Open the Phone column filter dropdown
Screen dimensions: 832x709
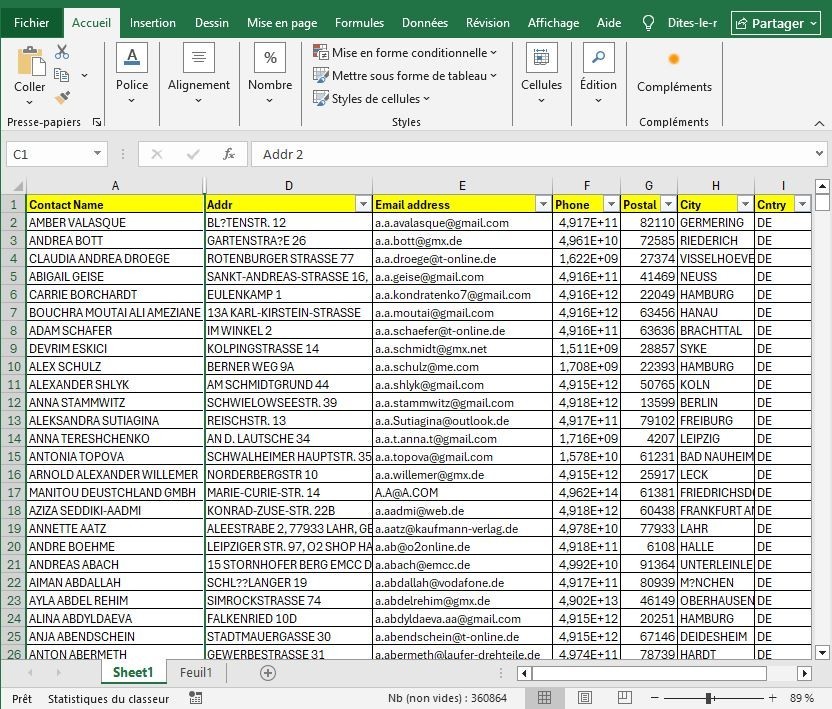coord(611,204)
